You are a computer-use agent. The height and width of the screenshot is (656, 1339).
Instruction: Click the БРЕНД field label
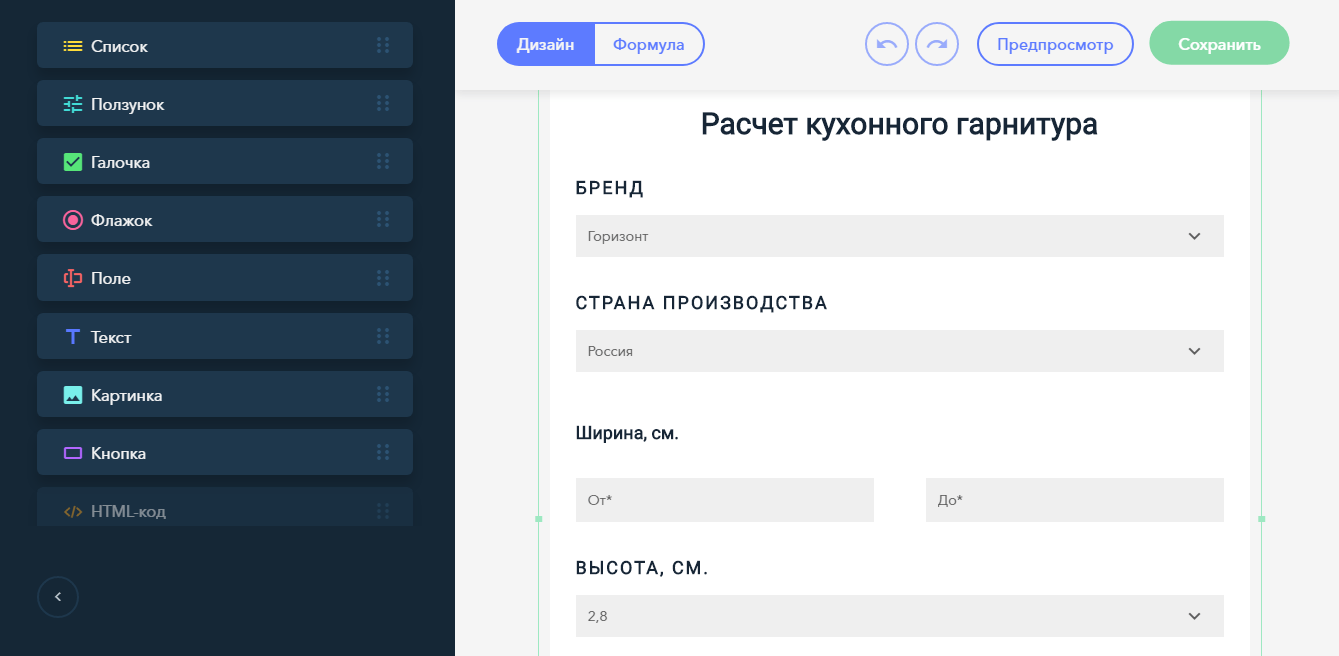(x=610, y=188)
